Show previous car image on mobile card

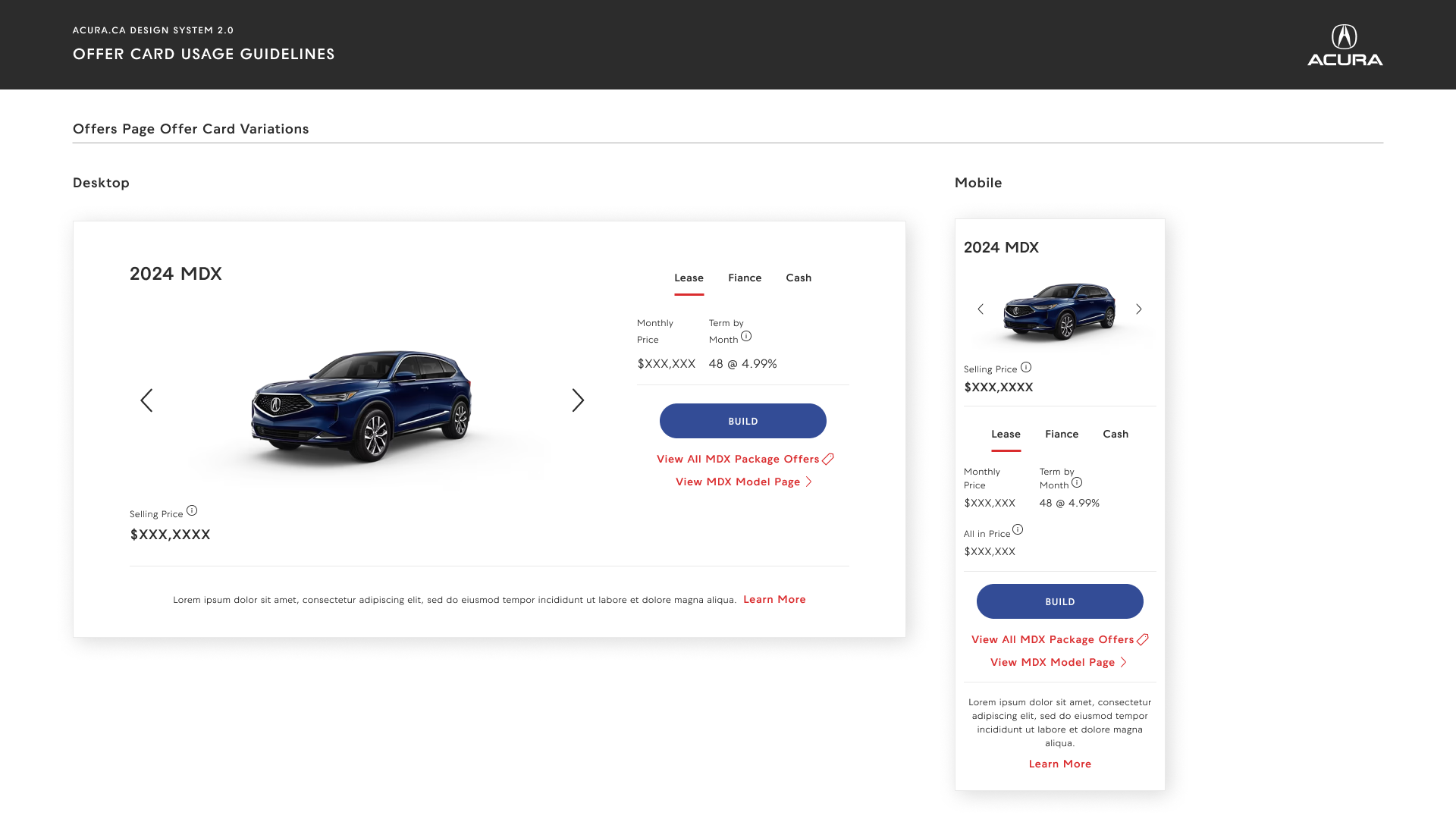(981, 309)
